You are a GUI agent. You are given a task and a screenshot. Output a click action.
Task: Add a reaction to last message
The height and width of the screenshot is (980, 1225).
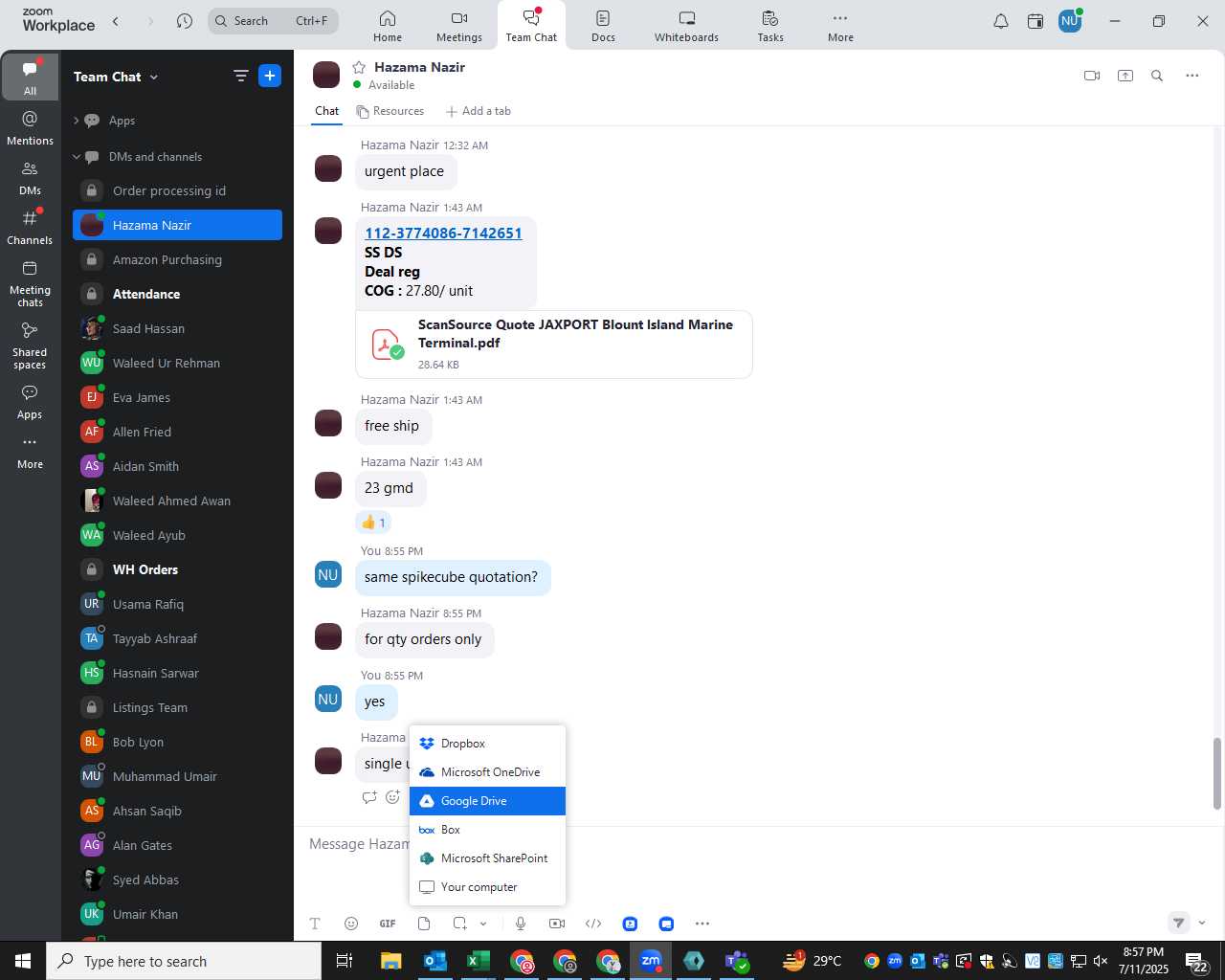[392, 797]
